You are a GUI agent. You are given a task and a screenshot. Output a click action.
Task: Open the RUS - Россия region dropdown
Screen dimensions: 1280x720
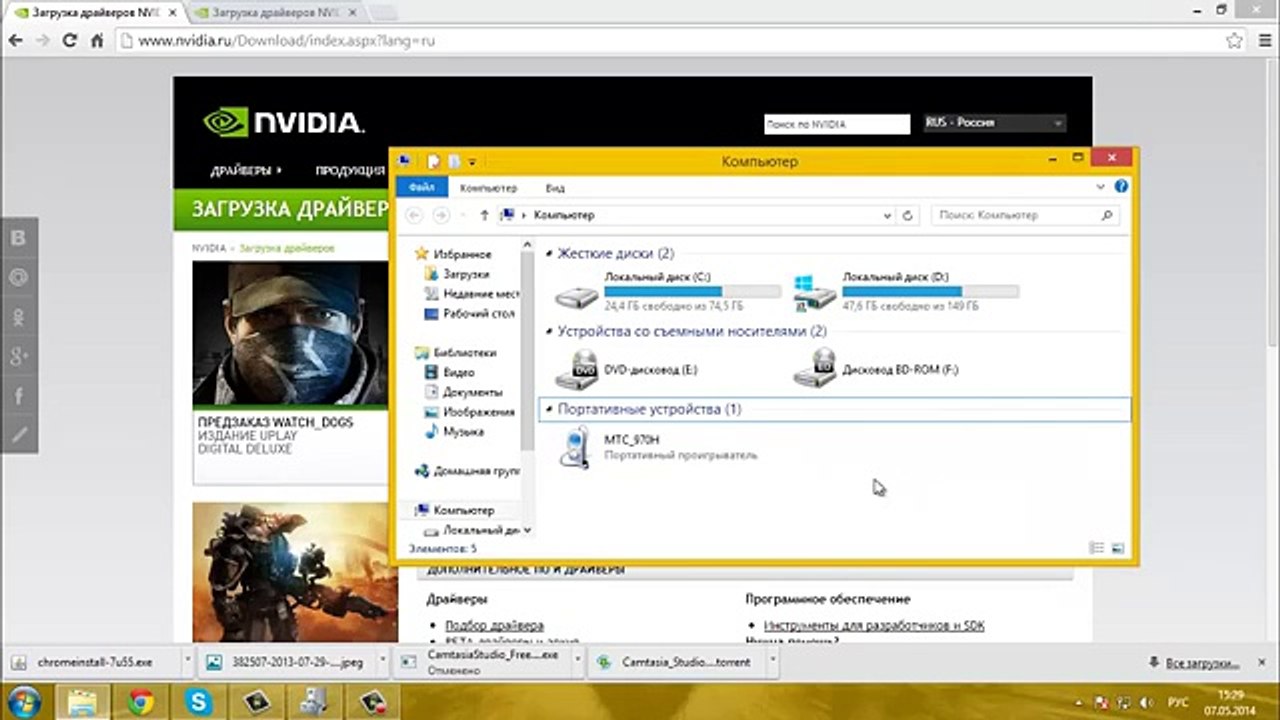pos(995,123)
